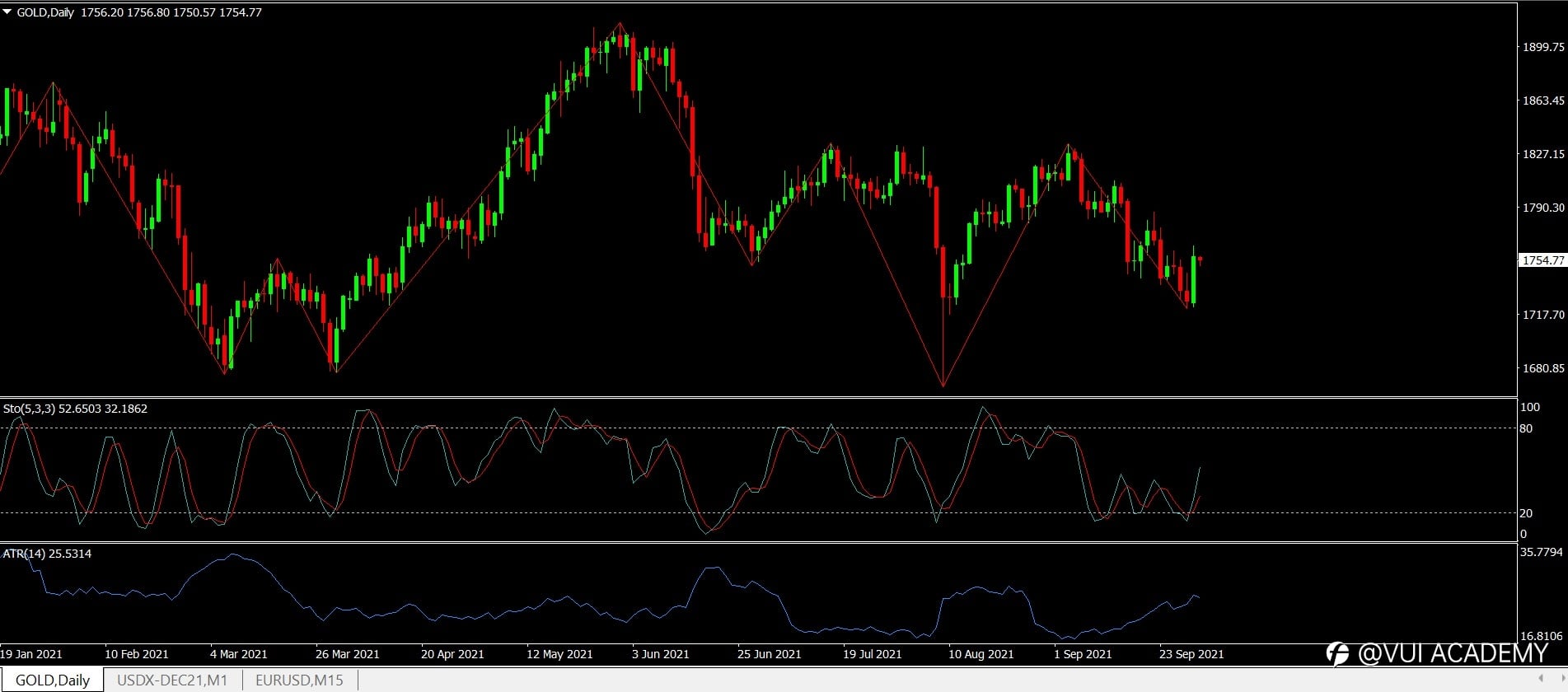The height and width of the screenshot is (692, 1568).
Task: Switch to the USDX-DEC21,M1 chart tab
Action: (172, 680)
